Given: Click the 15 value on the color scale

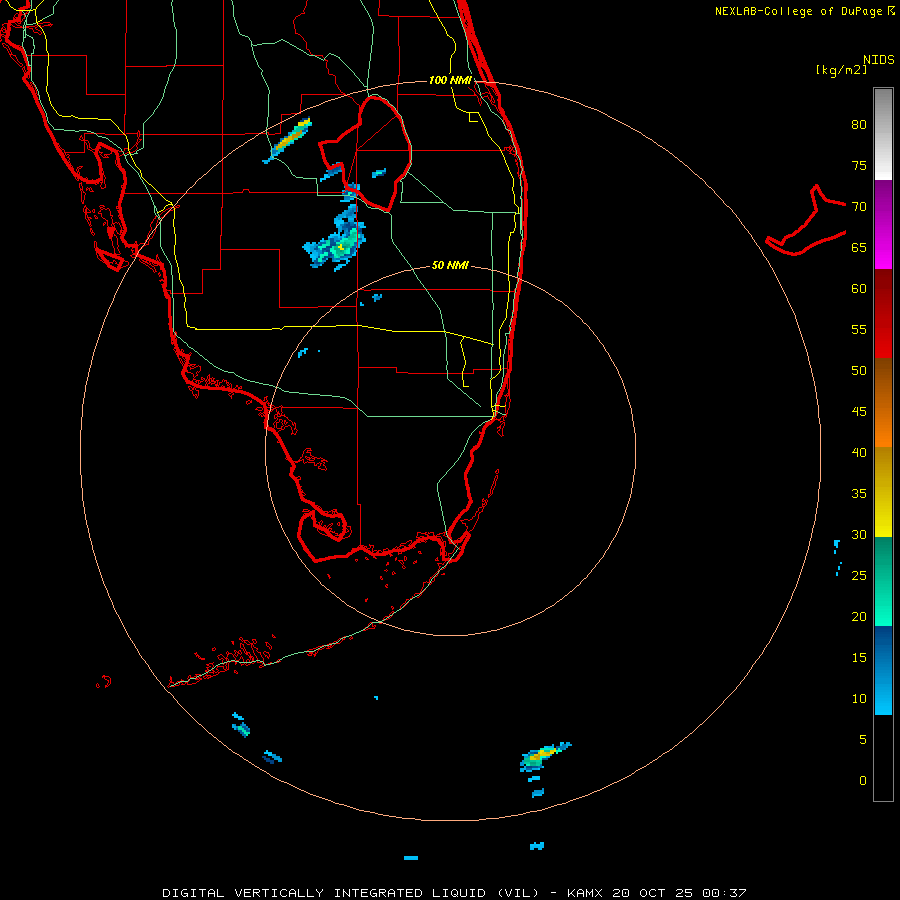Looking at the screenshot, I should coord(859,658).
